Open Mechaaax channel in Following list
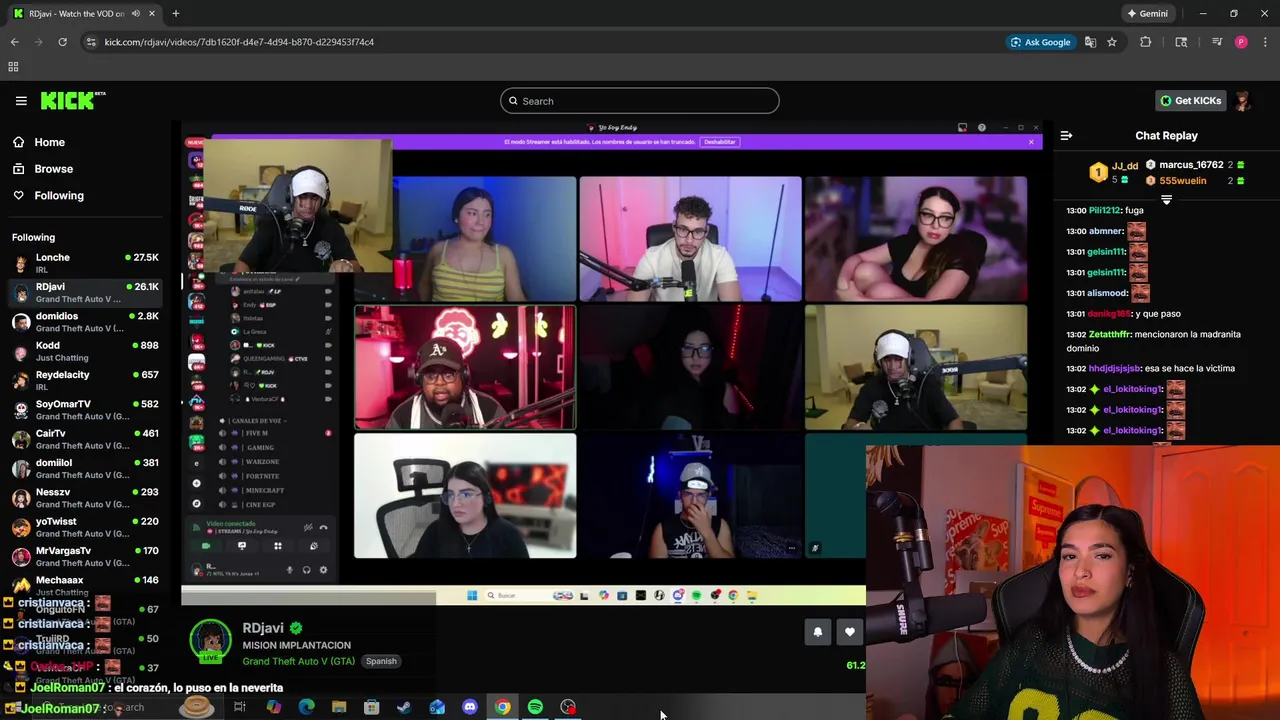Screen dimensions: 1280x720 pyautogui.click(x=85, y=585)
